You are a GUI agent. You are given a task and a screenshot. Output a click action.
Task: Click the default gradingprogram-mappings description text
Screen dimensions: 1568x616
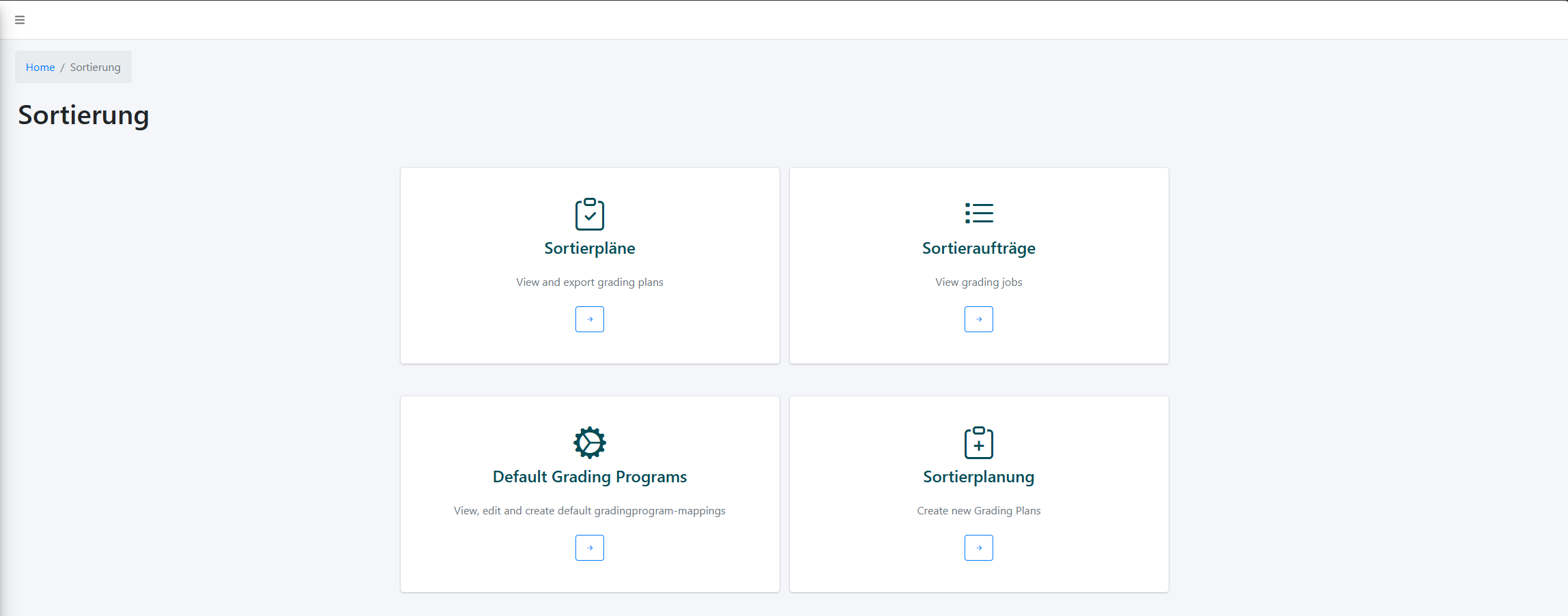tap(590, 511)
